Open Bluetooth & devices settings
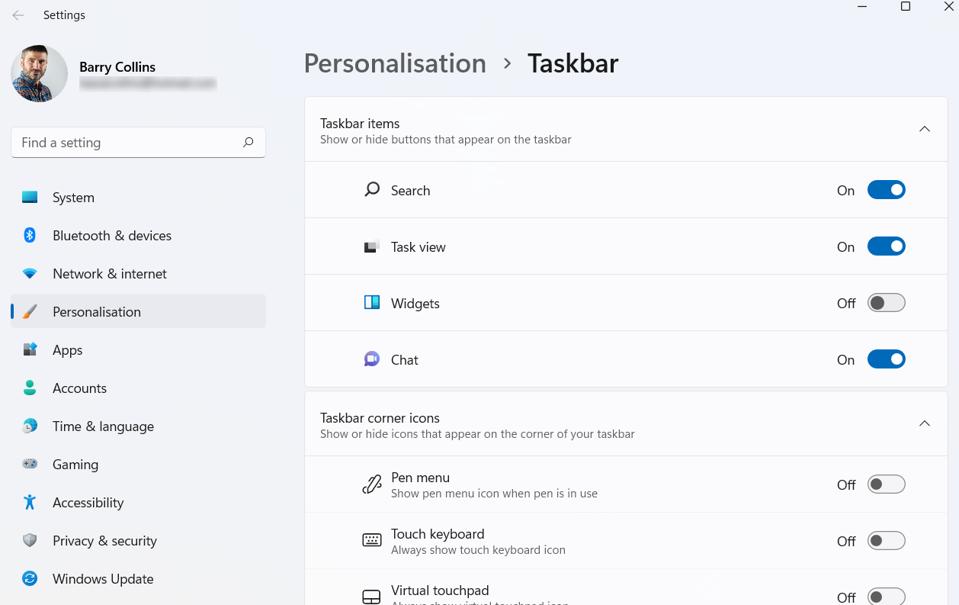The height and width of the screenshot is (605, 959). point(110,235)
